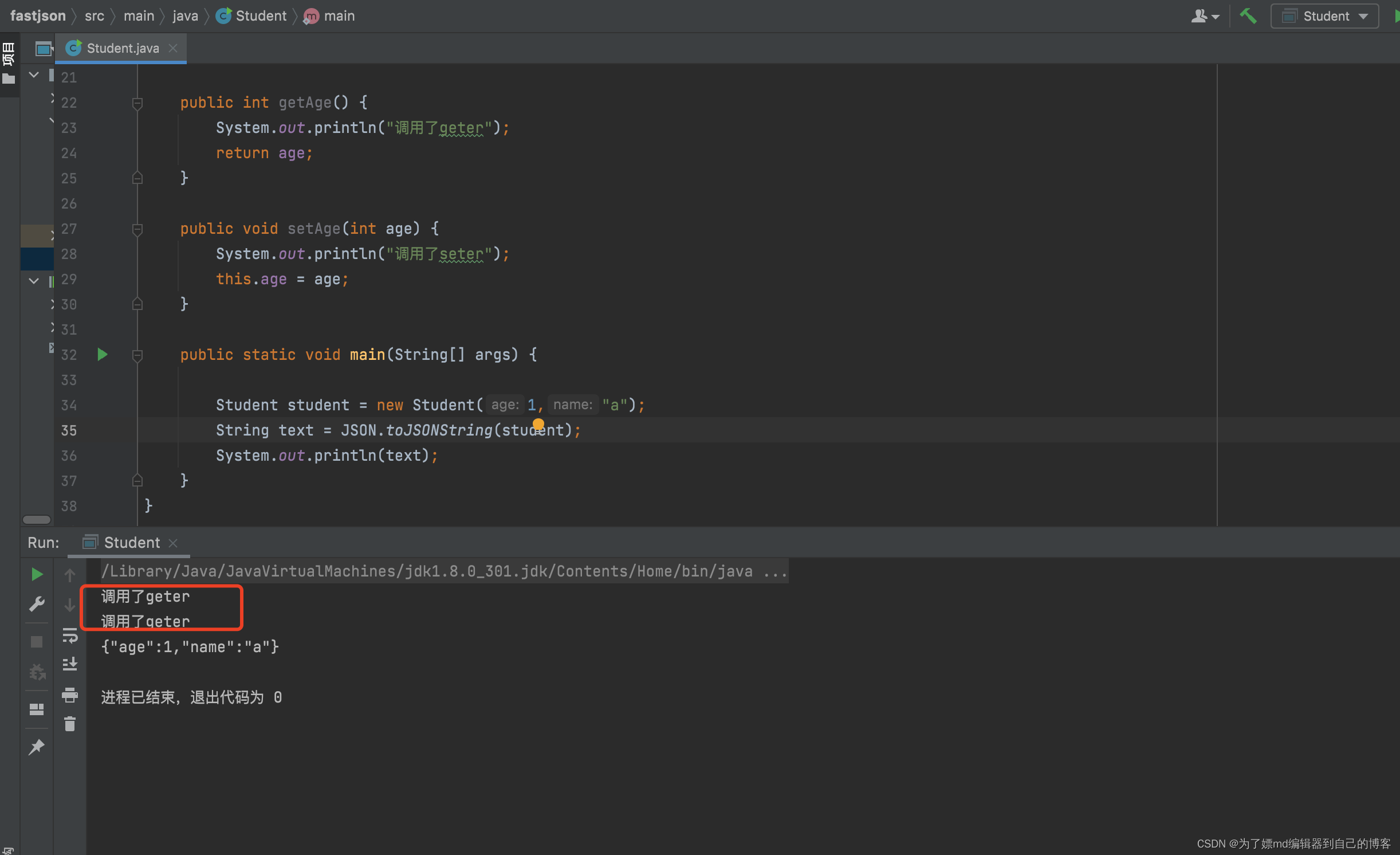Collapse the main method fold at line 32

pos(137,355)
